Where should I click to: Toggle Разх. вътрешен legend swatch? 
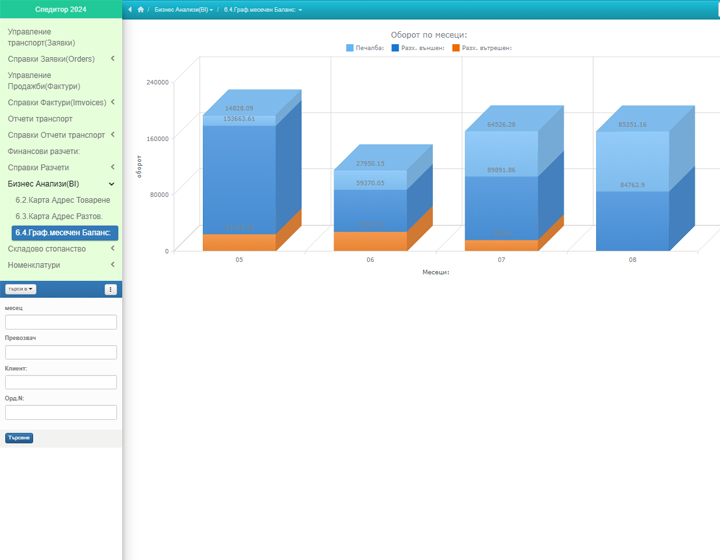coord(456,48)
